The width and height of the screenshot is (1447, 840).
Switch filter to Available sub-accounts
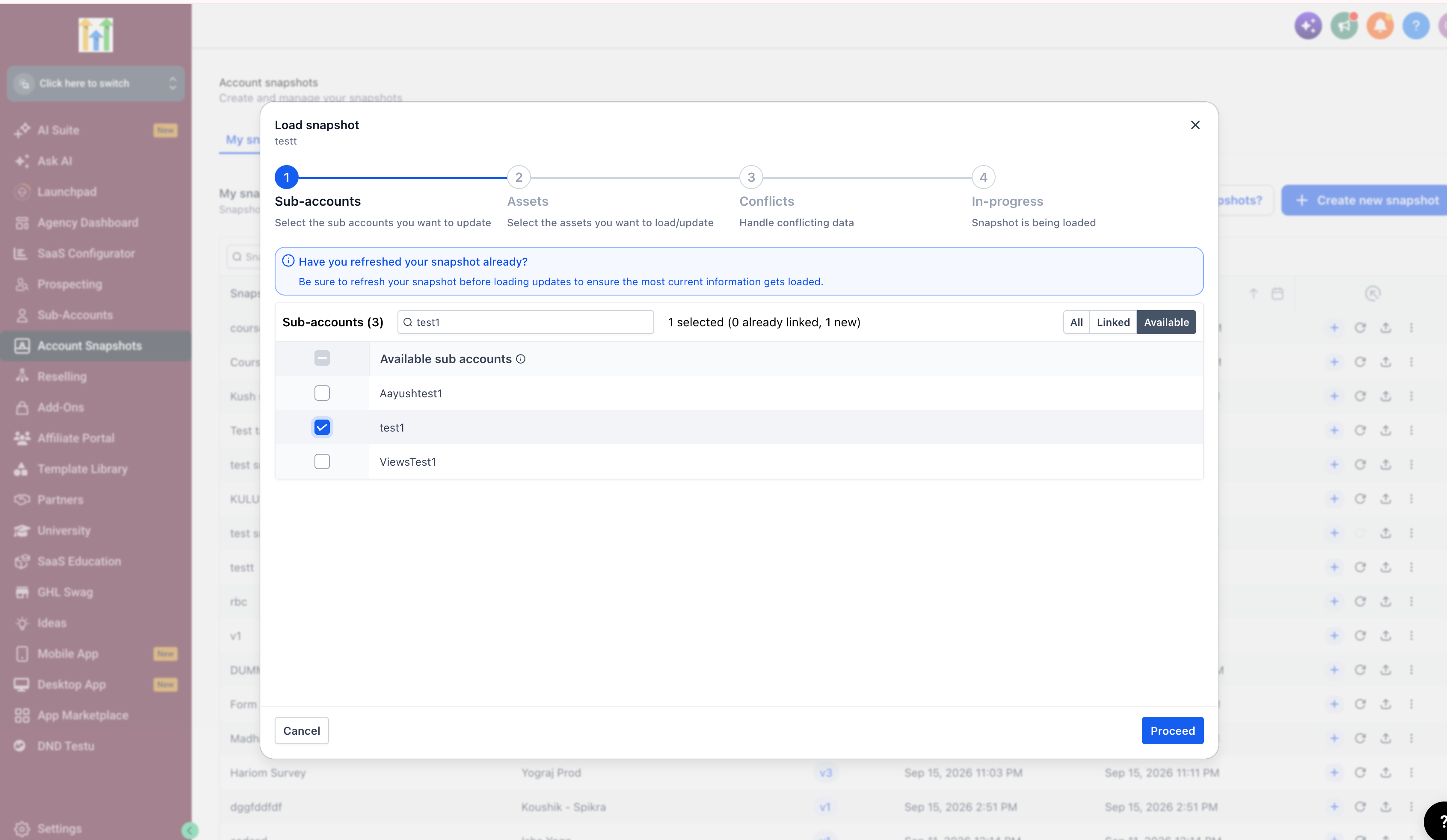pyautogui.click(x=1166, y=322)
